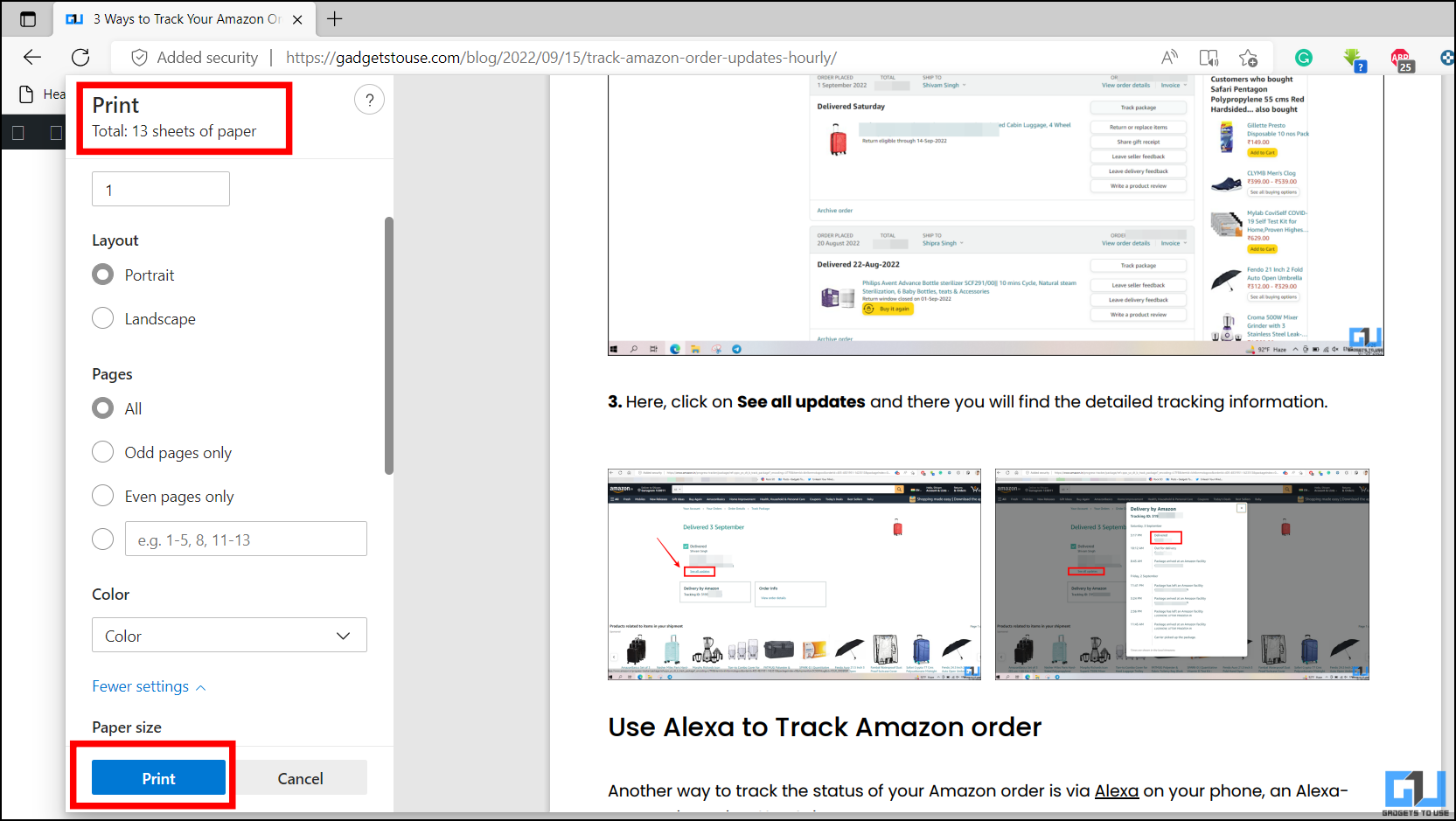Open the green download manager extension

1354,59
